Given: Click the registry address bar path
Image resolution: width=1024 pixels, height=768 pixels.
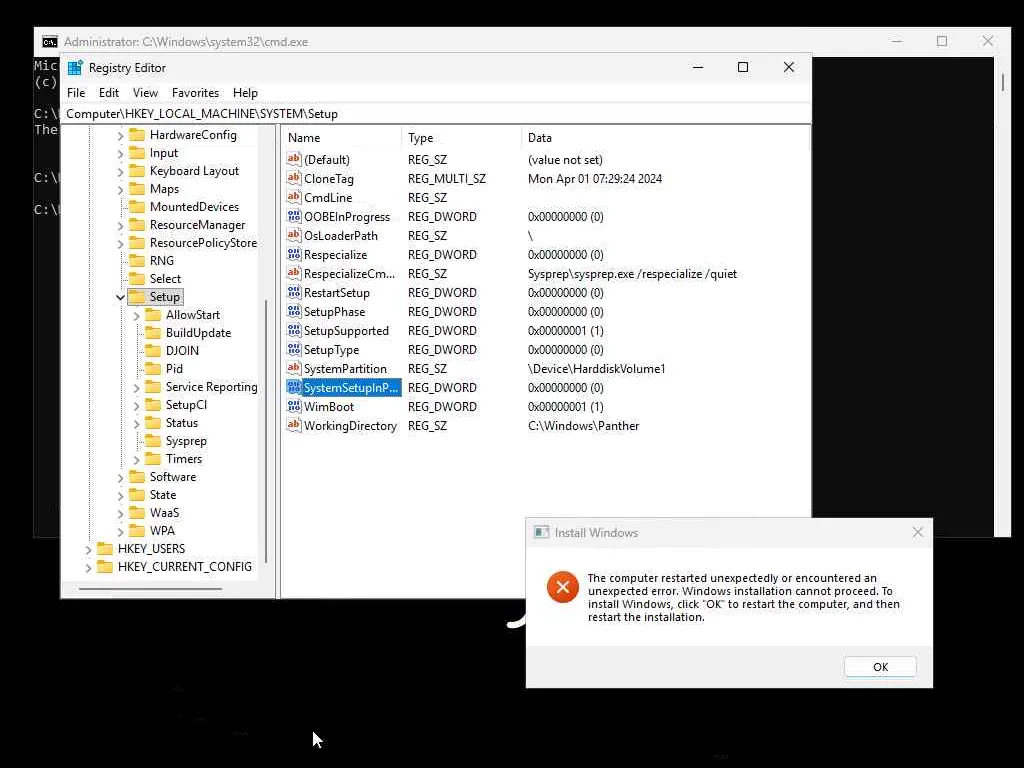Looking at the screenshot, I should point(202,114).
